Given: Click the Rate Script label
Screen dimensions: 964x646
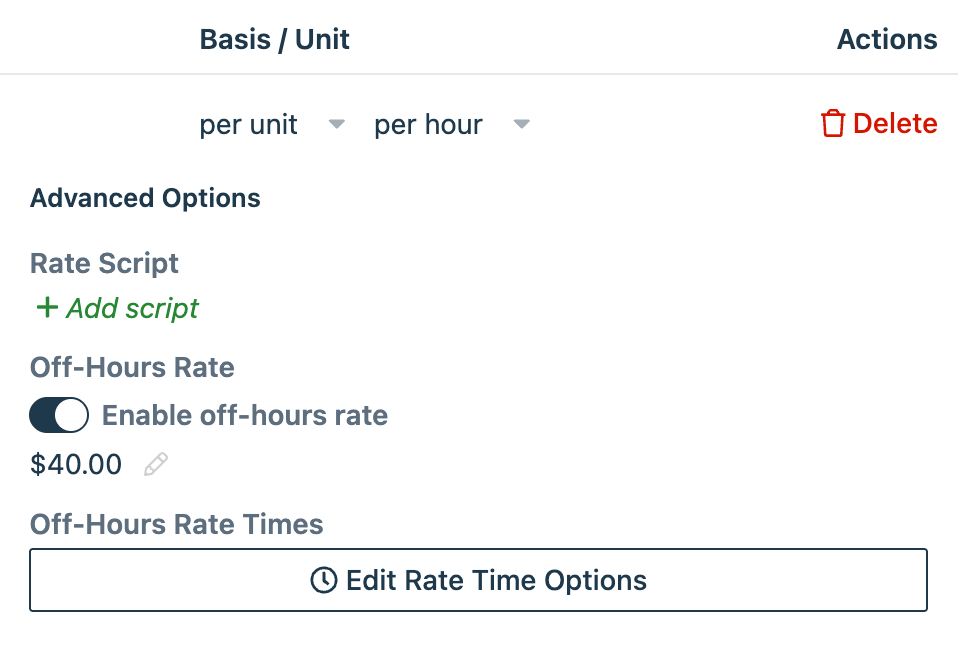Looking at the screenshot, I should 103,263.
